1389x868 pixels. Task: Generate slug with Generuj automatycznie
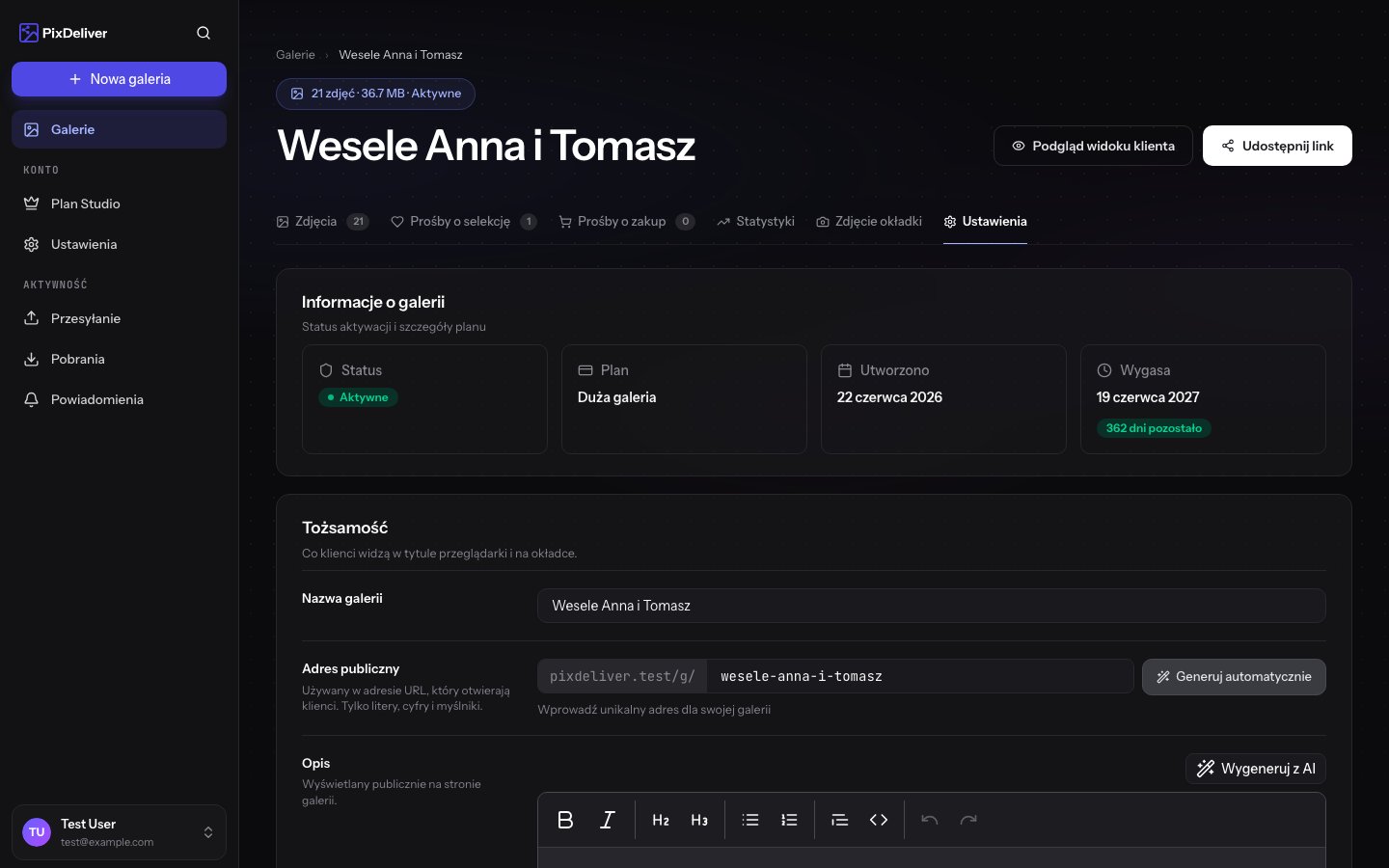click(x=1234, y=676)
